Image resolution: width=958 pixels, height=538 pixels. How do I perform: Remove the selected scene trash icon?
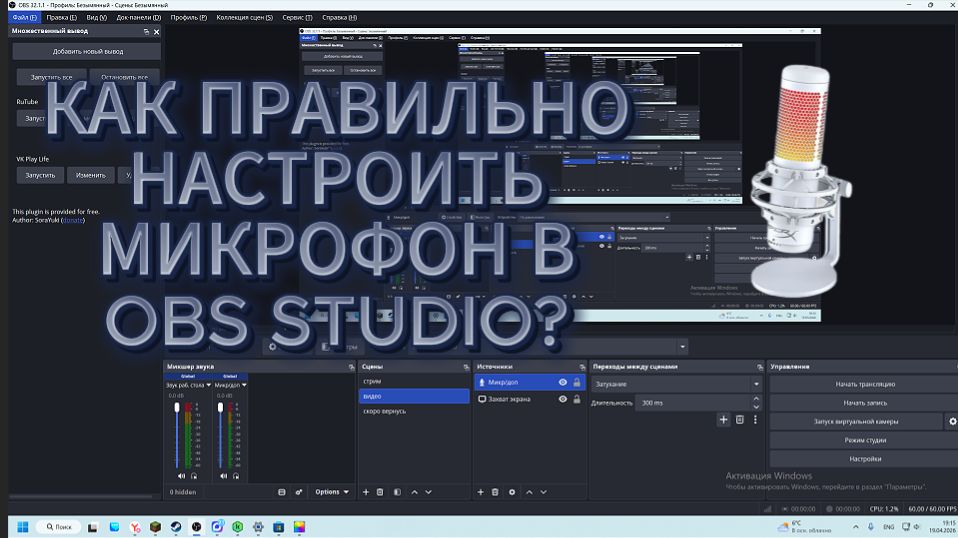(x=380, y=492)
